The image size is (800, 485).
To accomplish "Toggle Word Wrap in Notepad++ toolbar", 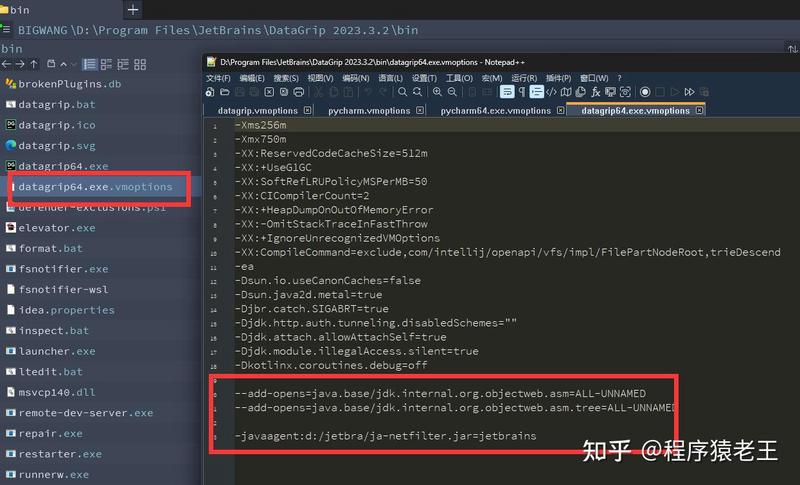I will coord(507,92).
